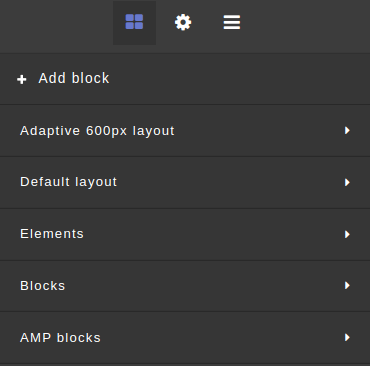Viewport: 370px width, 366px height.
Task: Click the plus icon beside Add block
Action: coord(22,79)
